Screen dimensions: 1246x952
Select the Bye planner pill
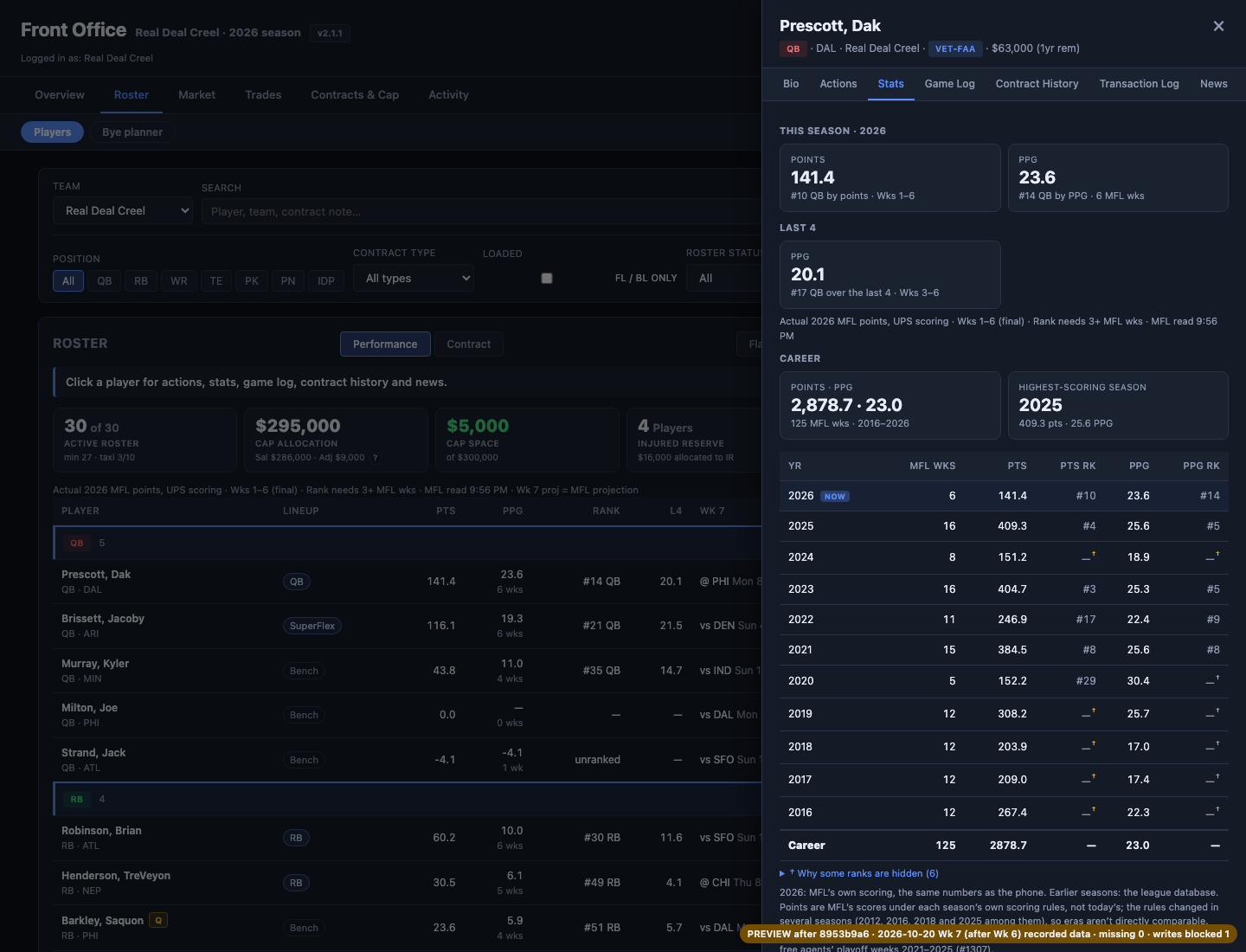(132, 132)
